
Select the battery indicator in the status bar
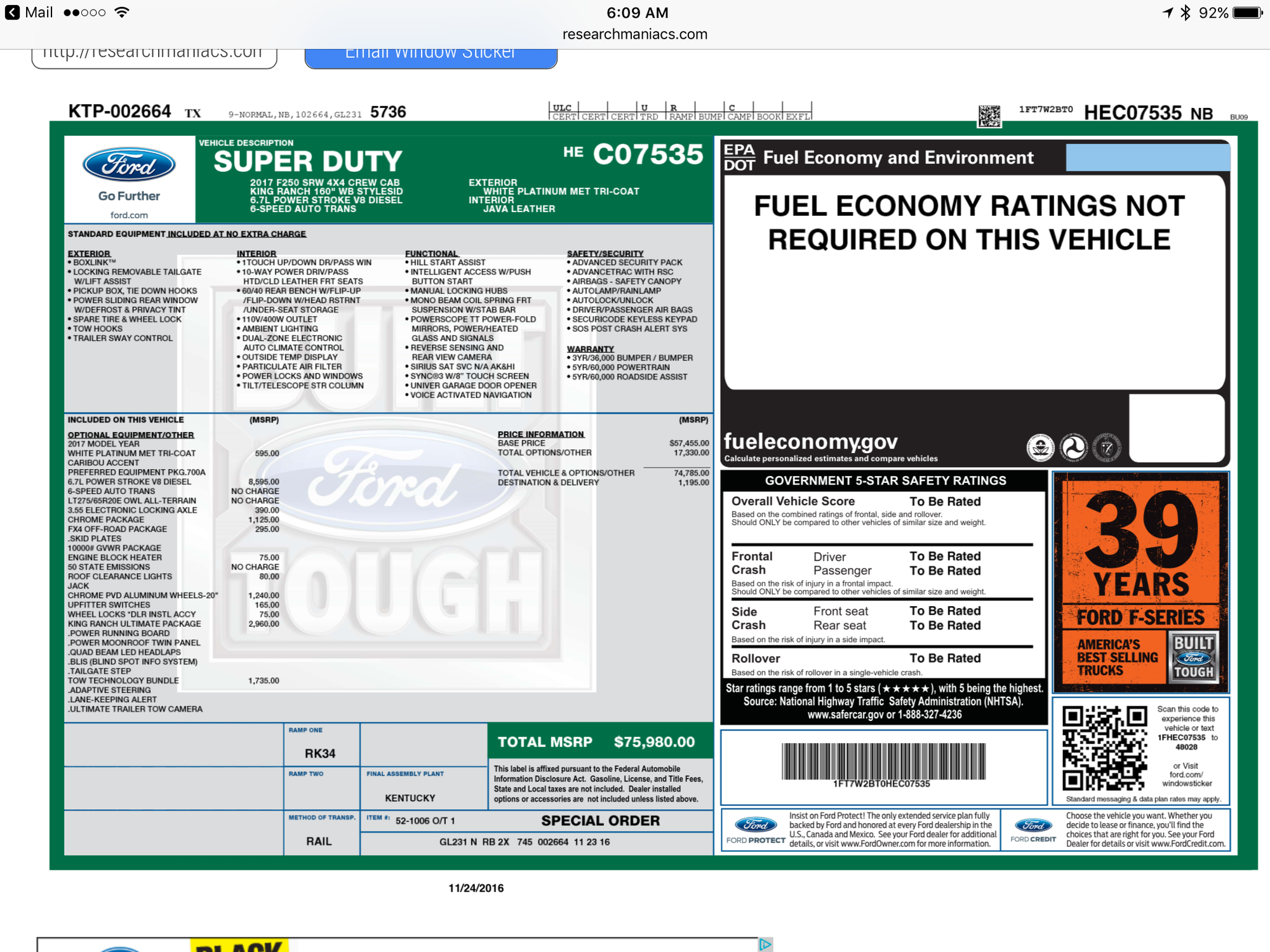coord(1246,11)
